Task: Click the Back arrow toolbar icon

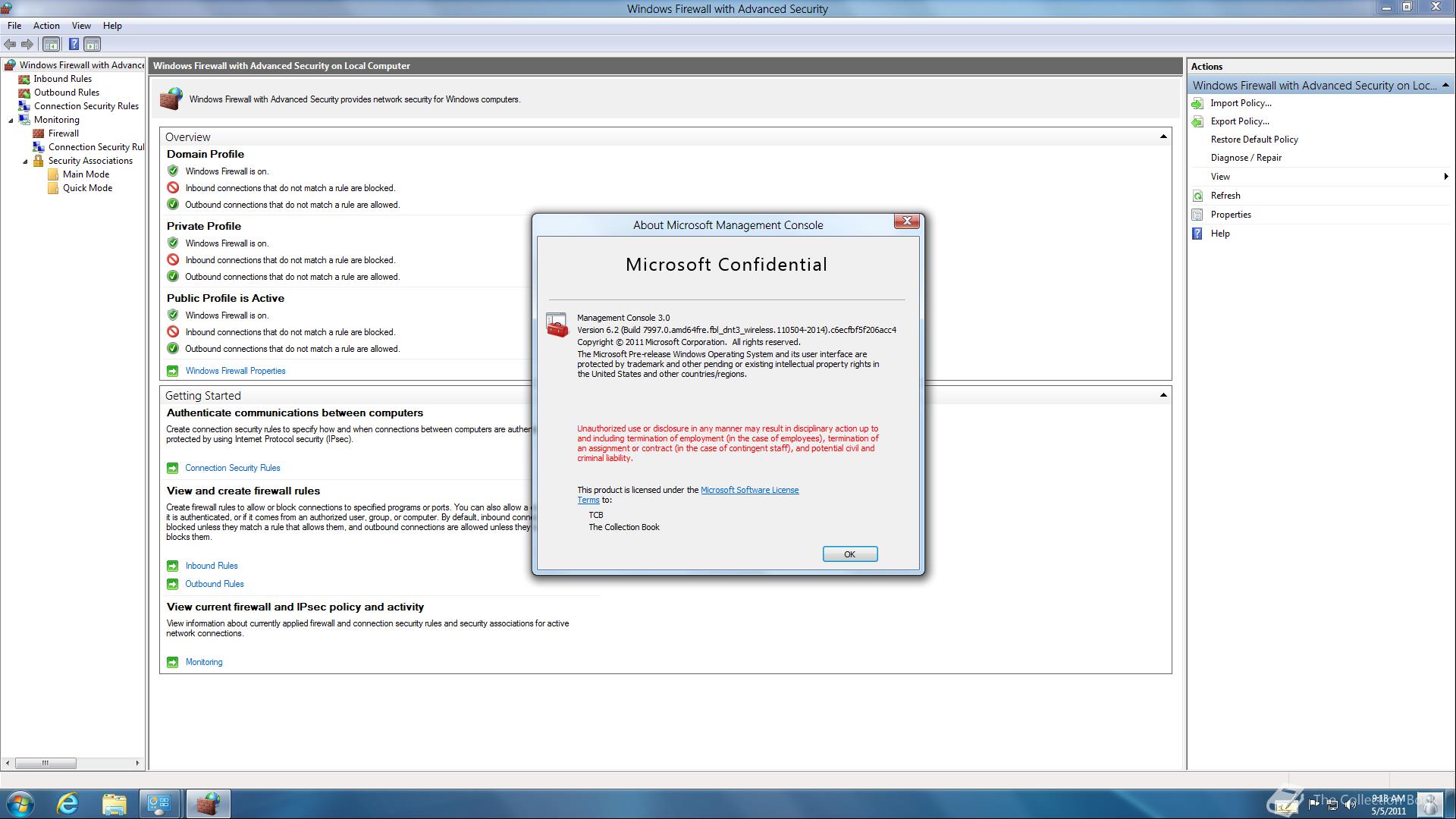Action: 10,45
